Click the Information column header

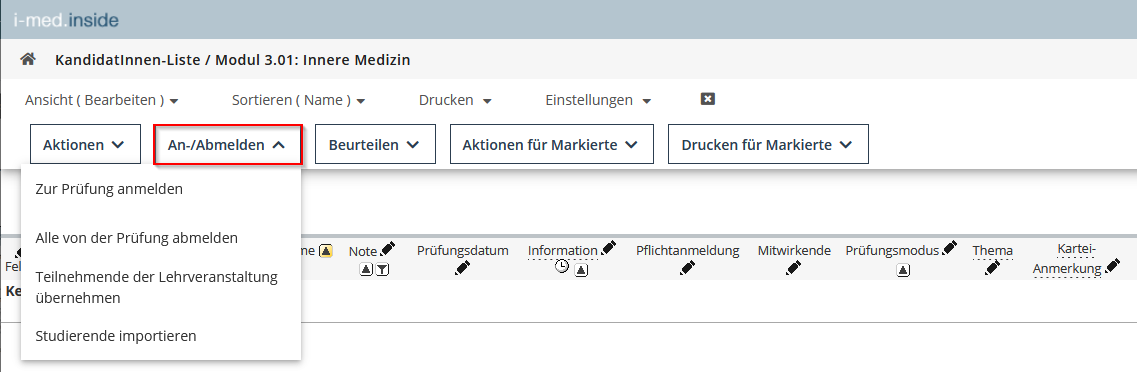click(562, 251)
